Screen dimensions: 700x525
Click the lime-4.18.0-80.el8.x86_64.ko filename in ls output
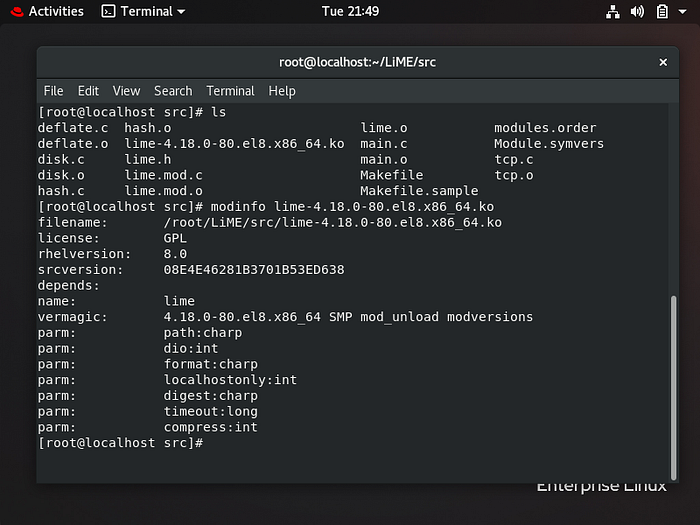(234, 144)
